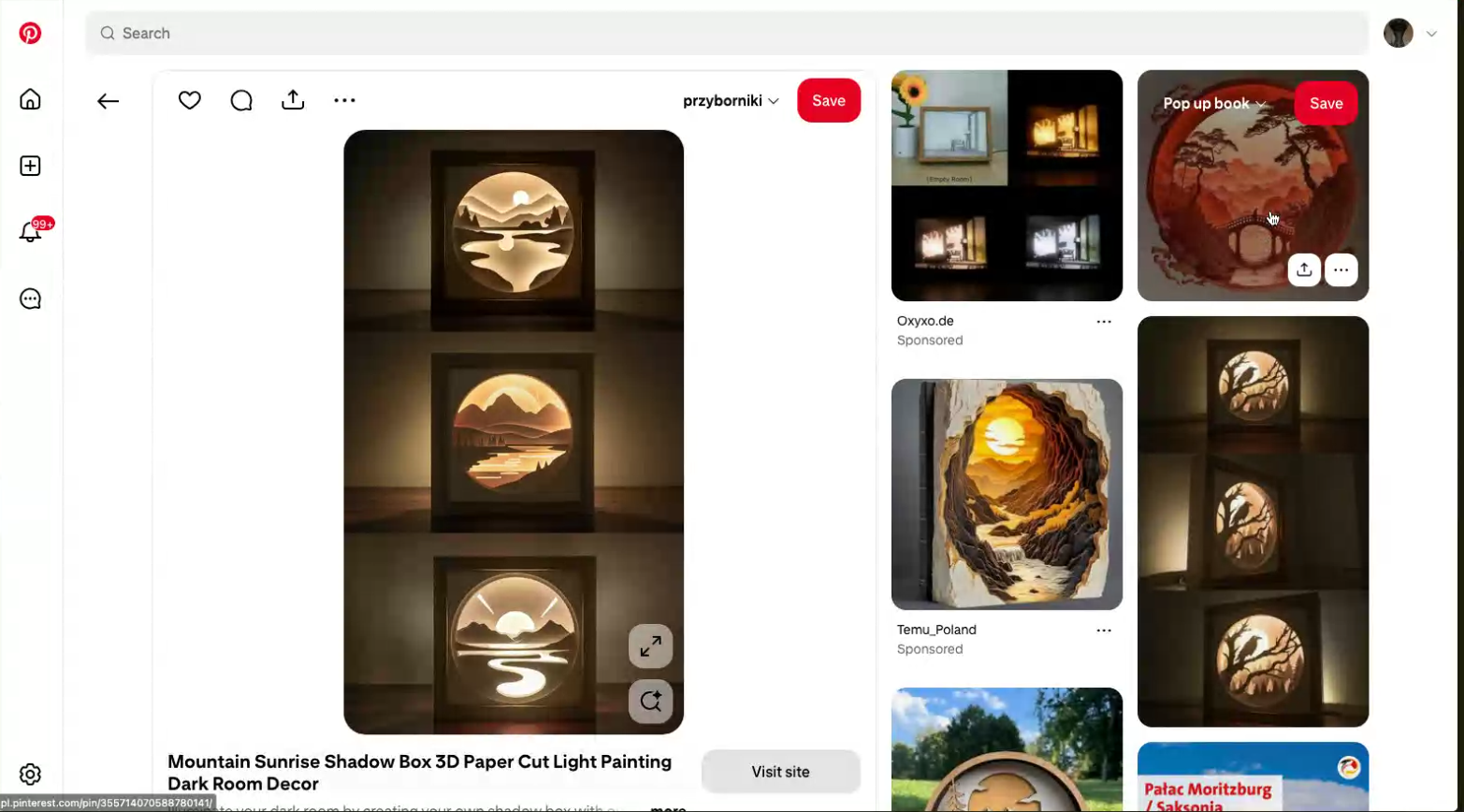Click the Temu_Poland advertiser name

[x=936, y=630]
